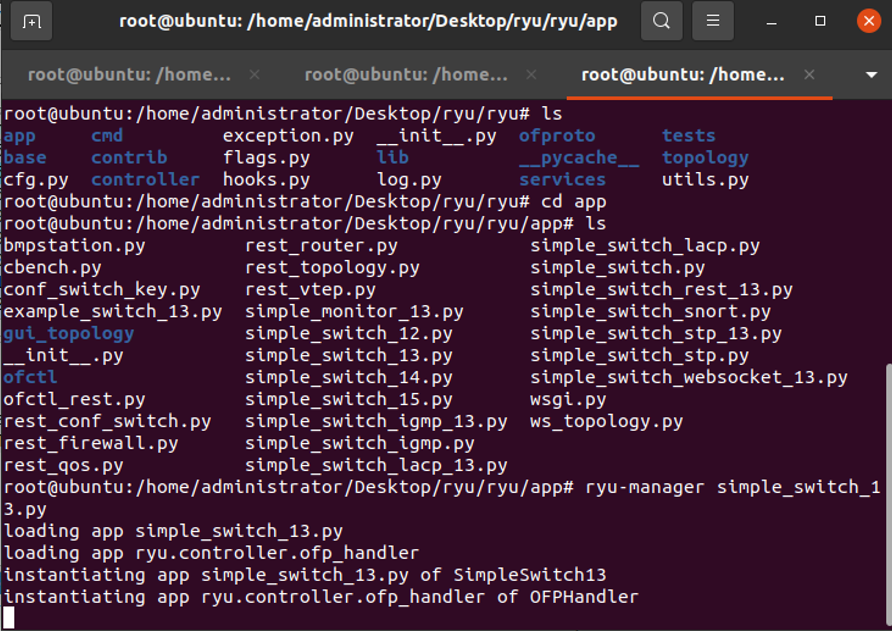The image size is (892, 631).
Task: Click the 'gui_topology' directory name
Action: coord(69,333)
